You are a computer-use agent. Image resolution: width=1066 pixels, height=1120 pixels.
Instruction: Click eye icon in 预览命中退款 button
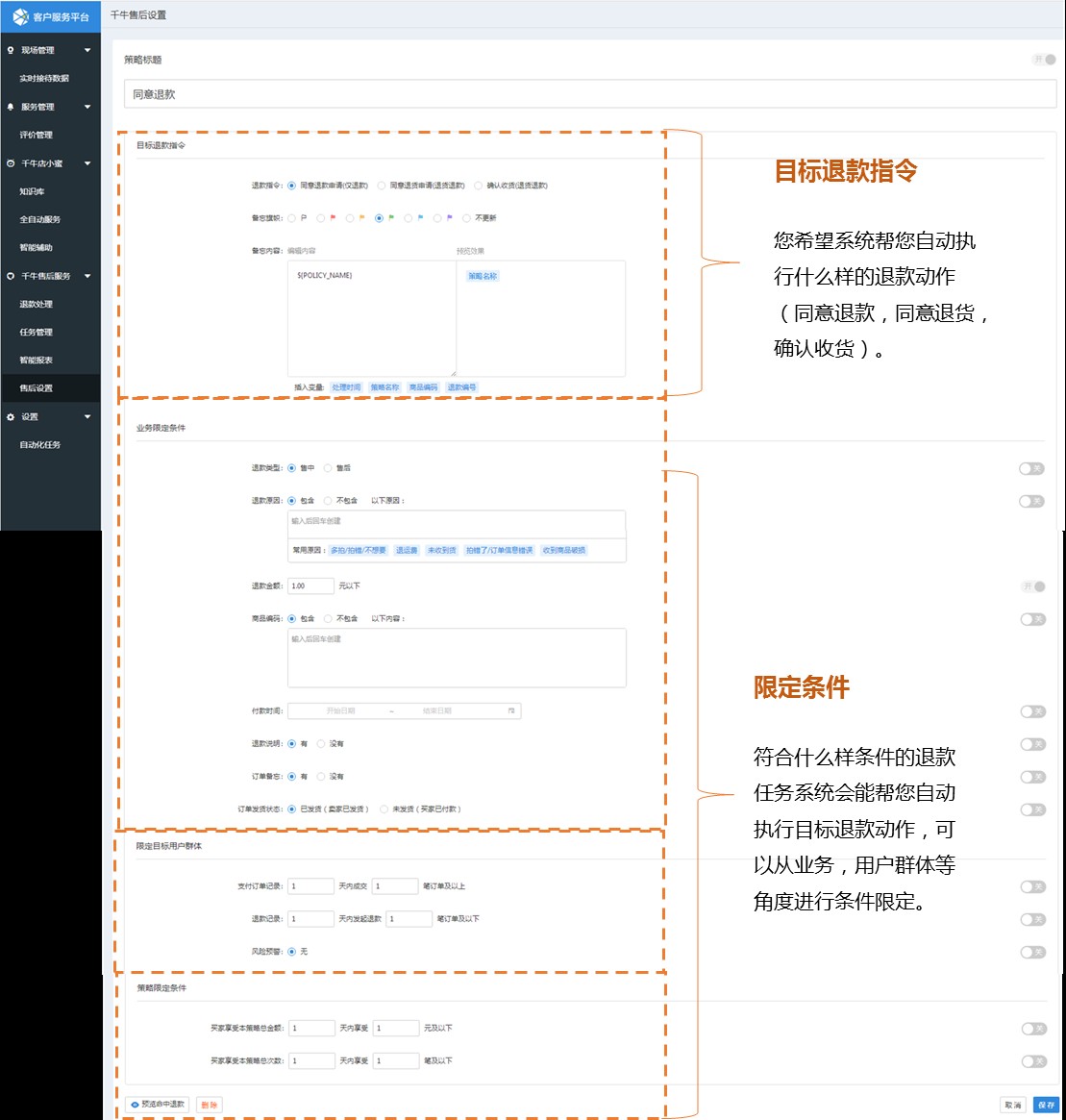tap(135, 1105)
